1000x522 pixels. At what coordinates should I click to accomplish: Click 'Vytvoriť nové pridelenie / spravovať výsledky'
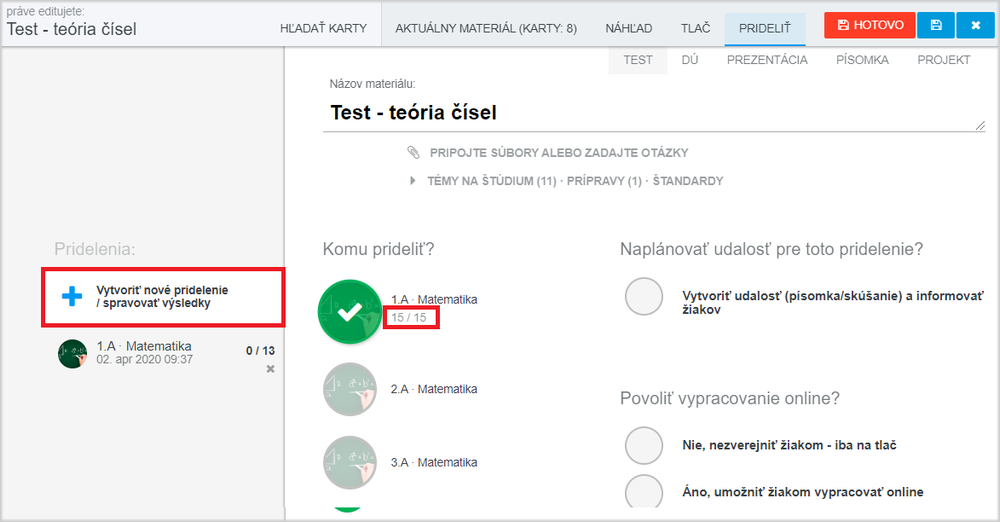tap(163, 297)
